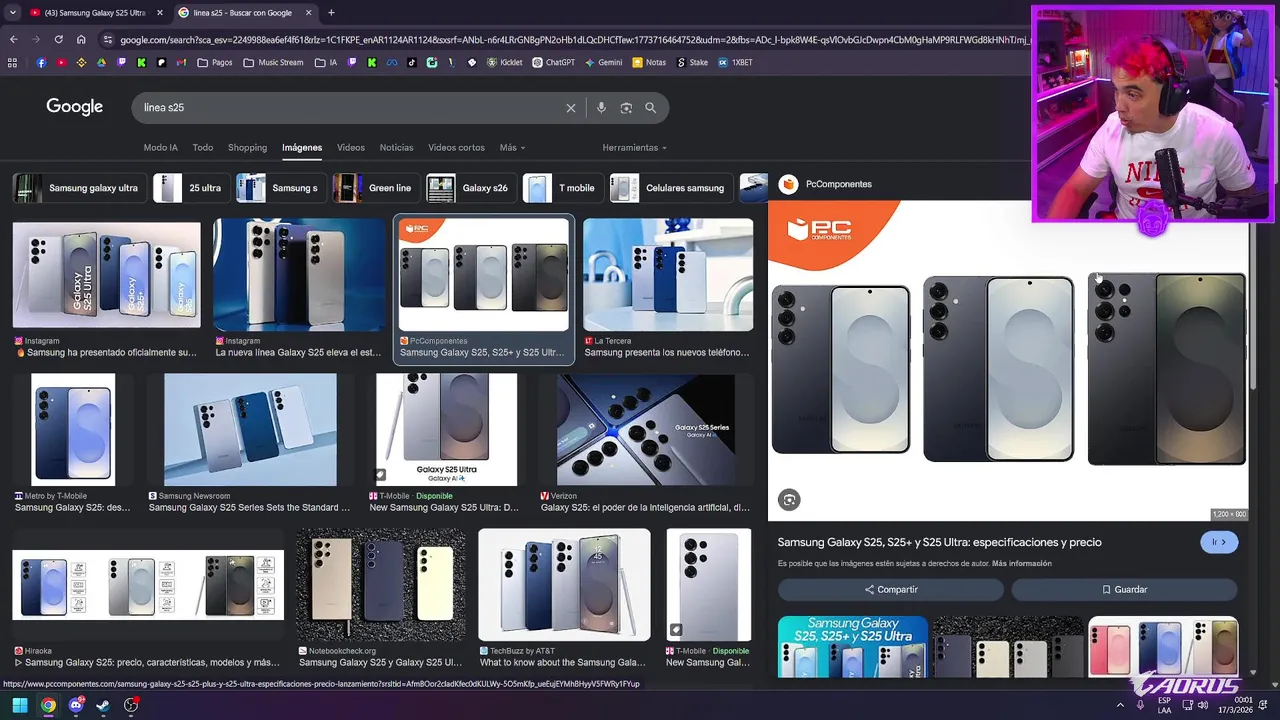
Task: Open the Stake bookmark
Action: pos(692,62)
